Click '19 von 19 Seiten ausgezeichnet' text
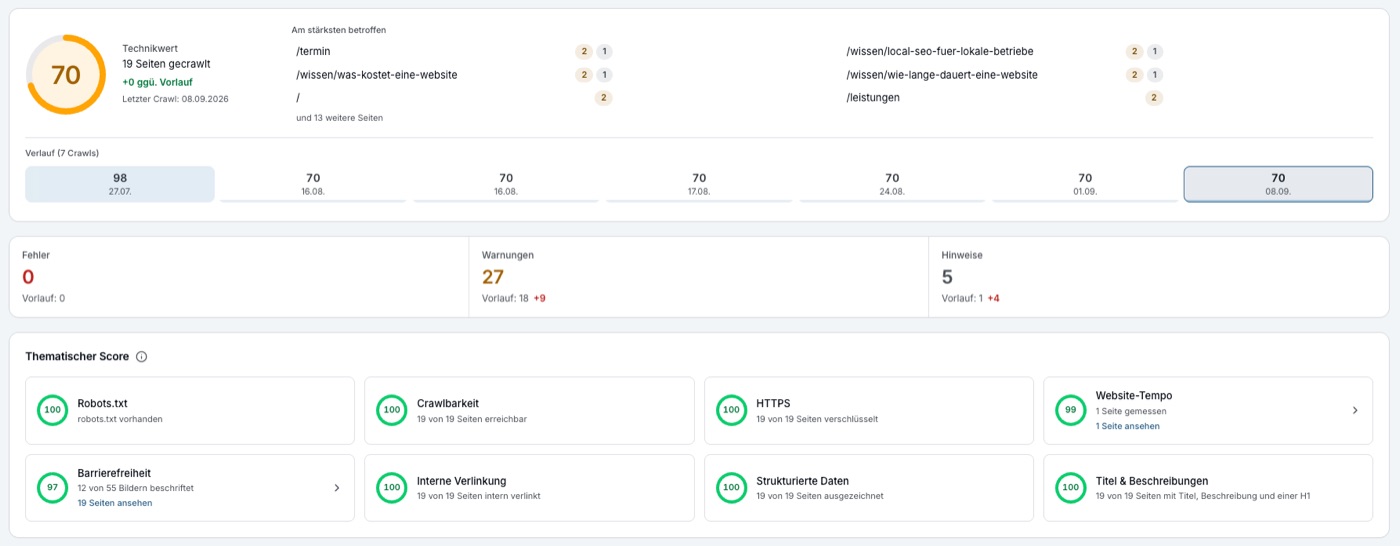The image size is (1400, 546). coord(820,496)
